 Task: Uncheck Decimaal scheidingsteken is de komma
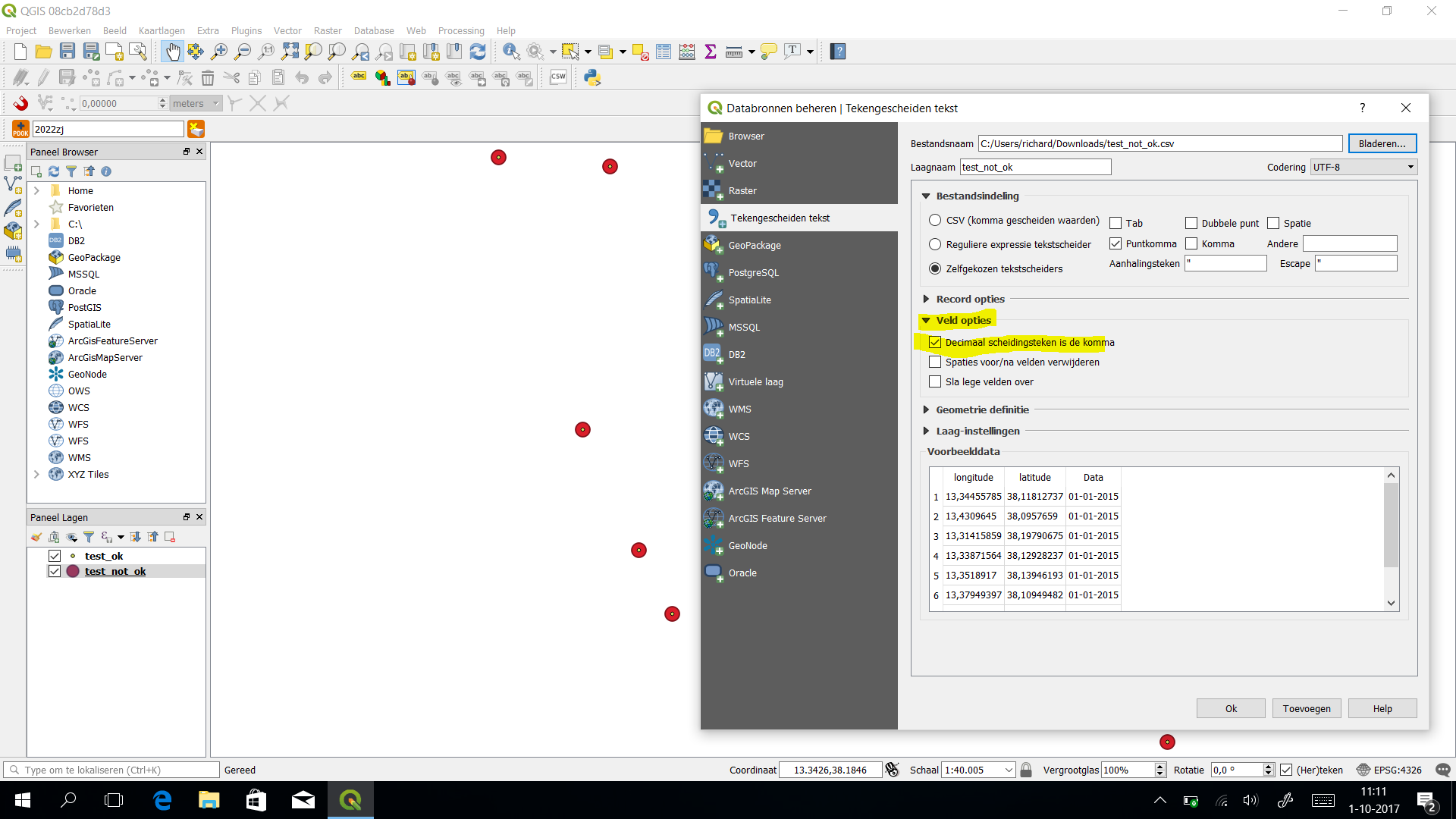point(935,343)
